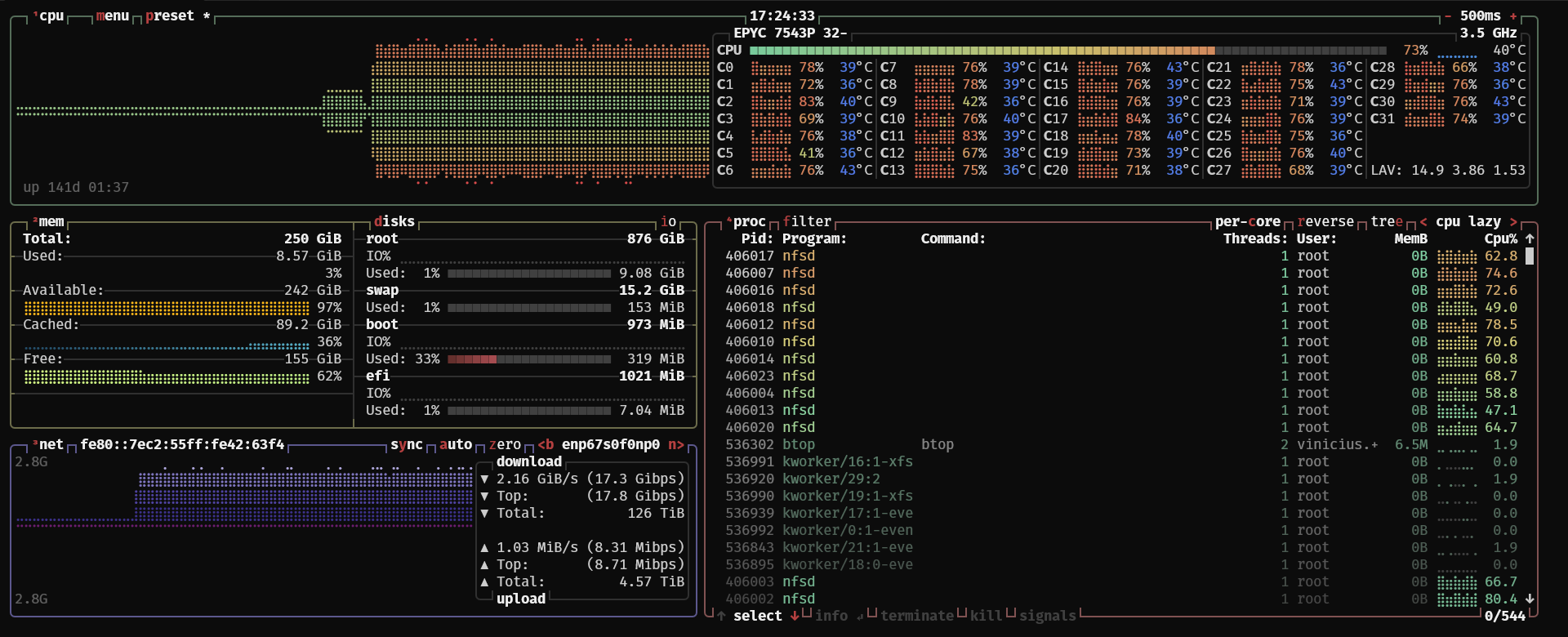Click the Threads: column header
The height and width of the screenshot is (637, 1568).
[1256, 238]
